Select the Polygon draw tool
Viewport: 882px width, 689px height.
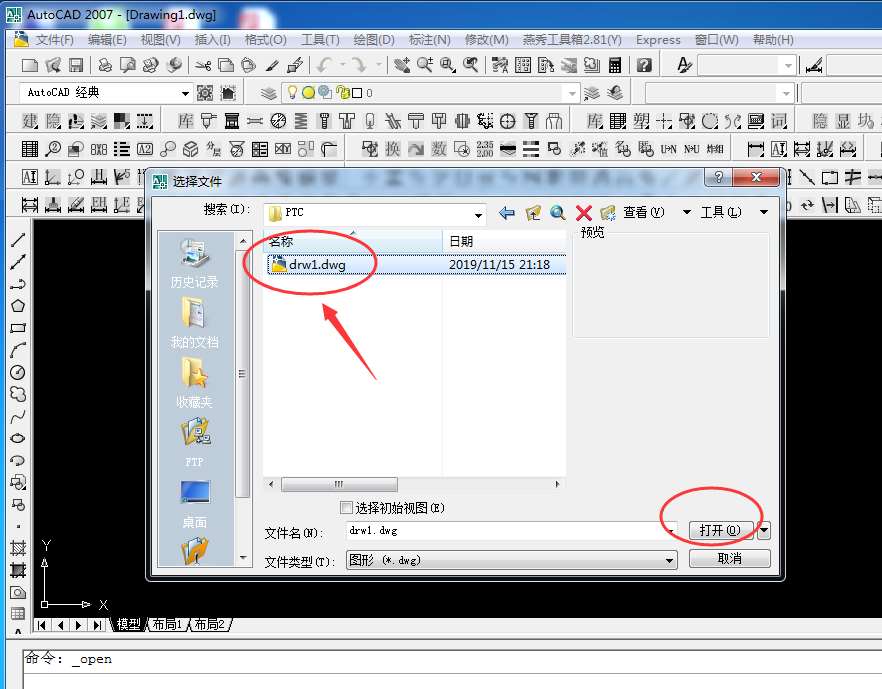[x=18, y=306]
